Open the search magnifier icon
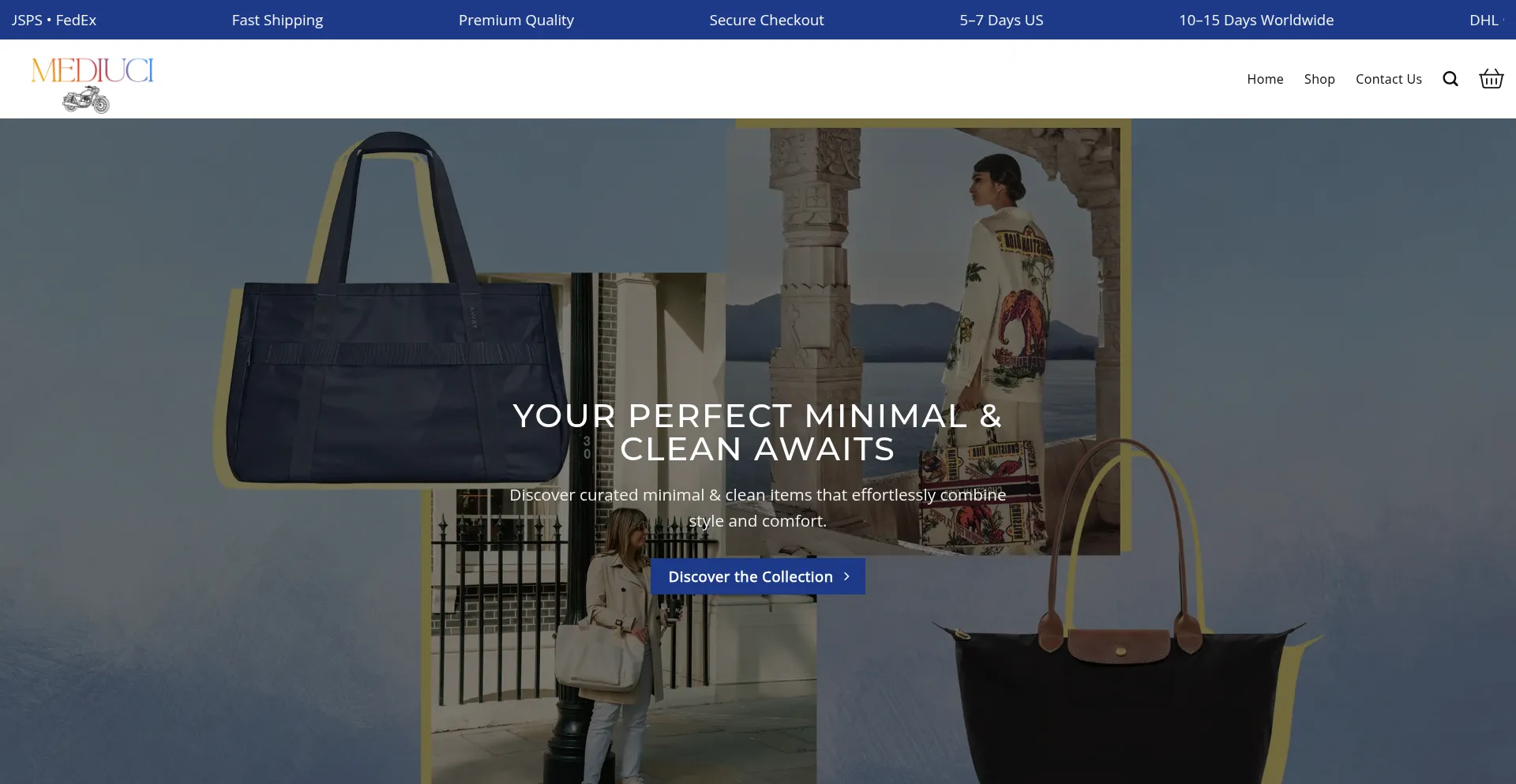 [1450, 79]
